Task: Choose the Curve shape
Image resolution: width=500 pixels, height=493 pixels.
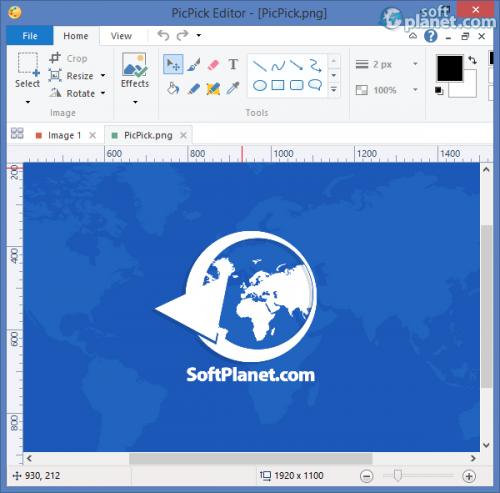Action: click(x=278, y=66)
